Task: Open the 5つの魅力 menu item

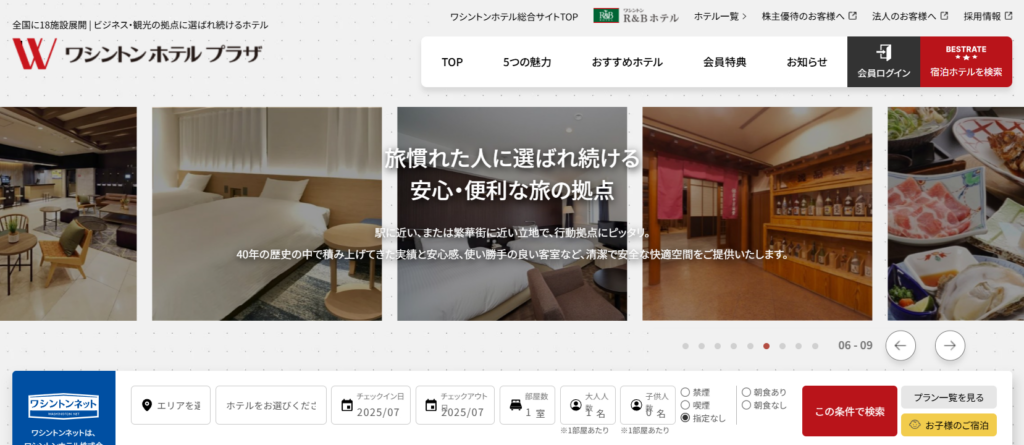Action: (x=526, y=62)
